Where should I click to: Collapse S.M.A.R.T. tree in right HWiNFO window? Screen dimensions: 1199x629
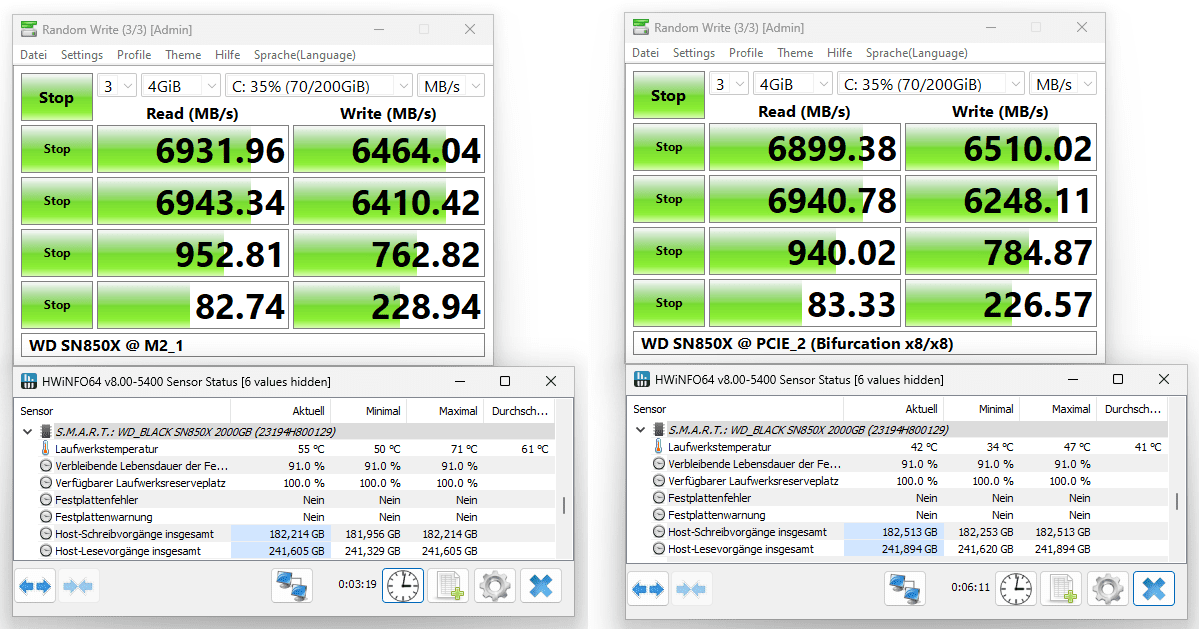tap(641, 430)
